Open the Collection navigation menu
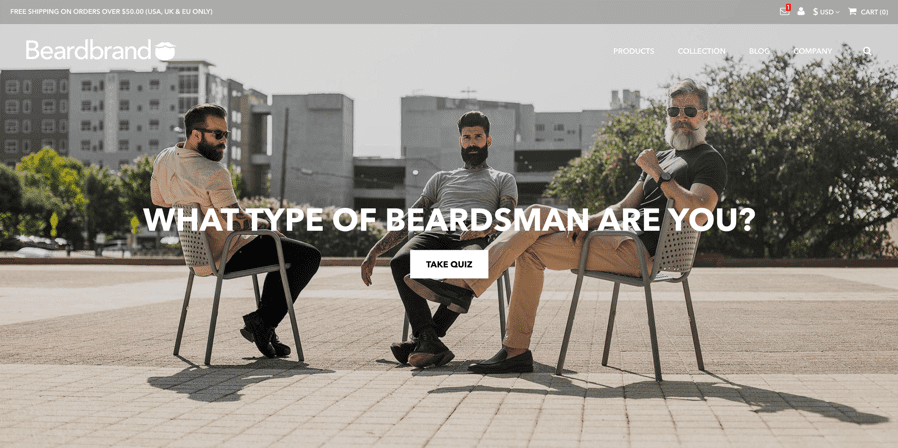The height and width of the screenshot is (448, 898). 702,51
